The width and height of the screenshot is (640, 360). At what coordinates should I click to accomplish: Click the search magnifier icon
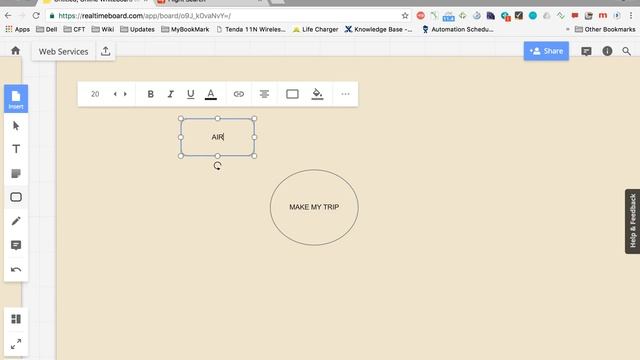point(627,51)
